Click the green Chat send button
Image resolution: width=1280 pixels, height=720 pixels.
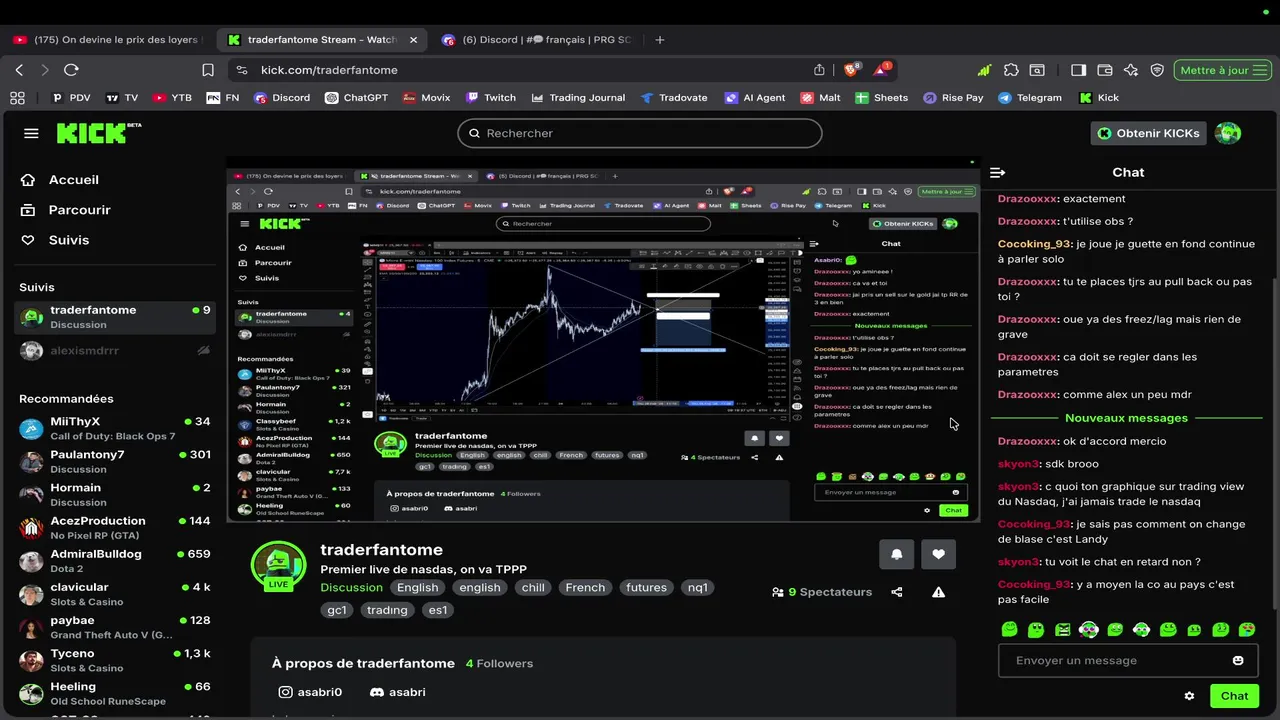(1234, 696)
